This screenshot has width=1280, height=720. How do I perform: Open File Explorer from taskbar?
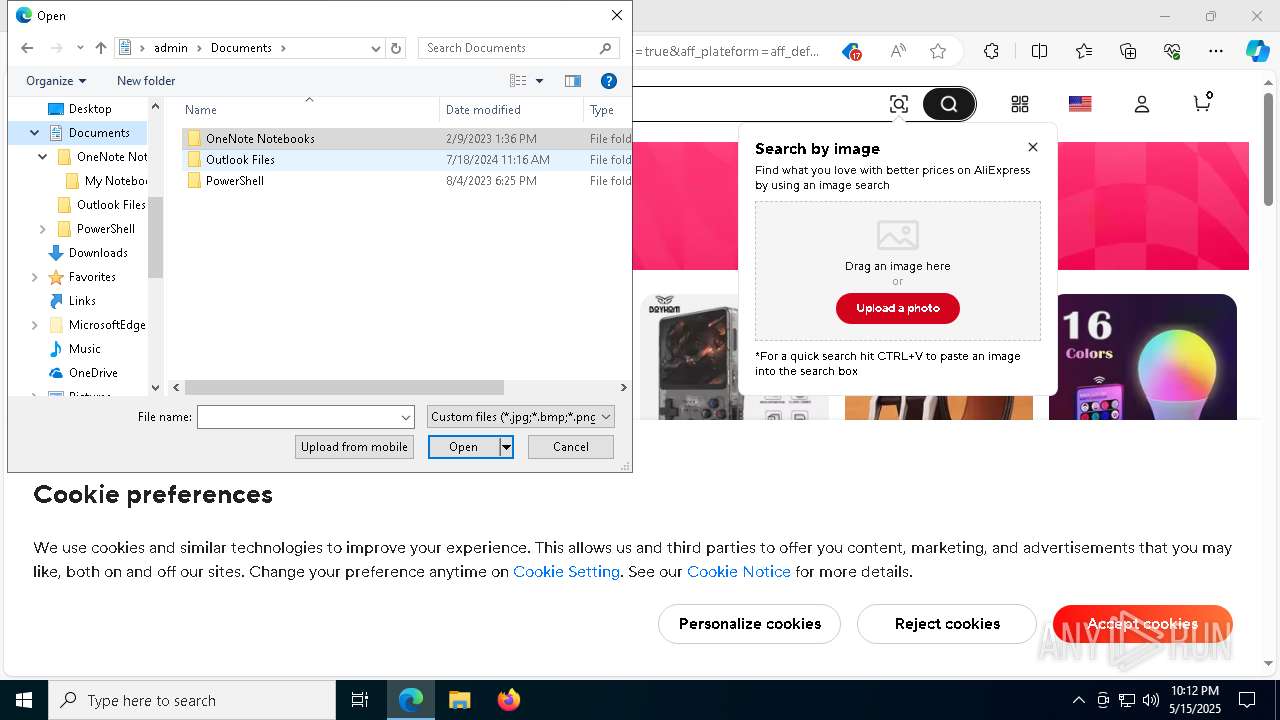click(x=459, y=700)
